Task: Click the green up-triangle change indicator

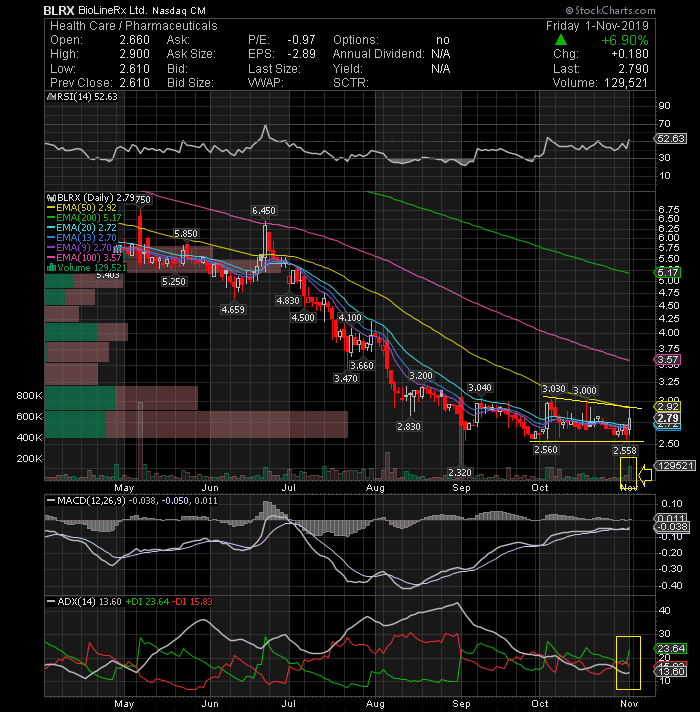Action: [561, 40]
